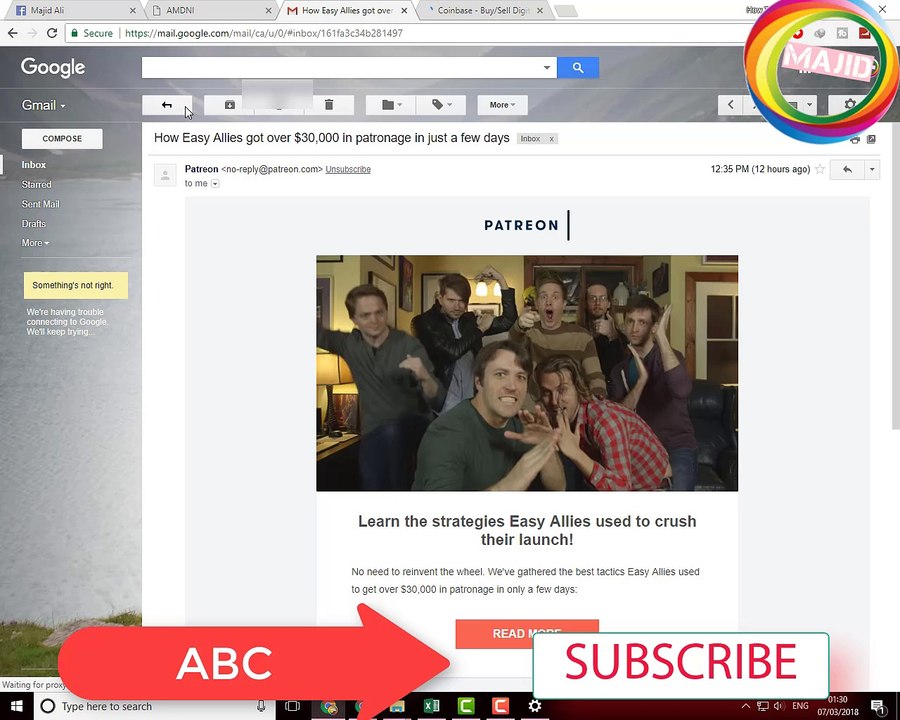Click the Patreon sender avatar
Screen dimensions: 900x720
pyautogui.click(x=165, y=176)
